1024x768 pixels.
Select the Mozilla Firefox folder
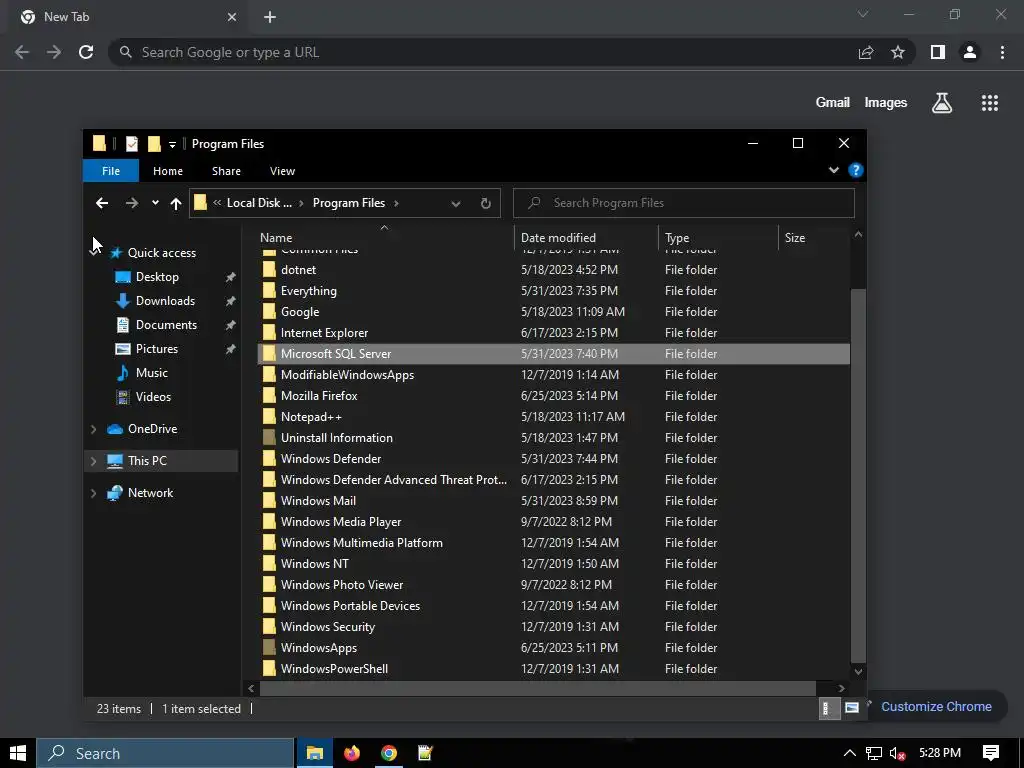pos(554,396)
